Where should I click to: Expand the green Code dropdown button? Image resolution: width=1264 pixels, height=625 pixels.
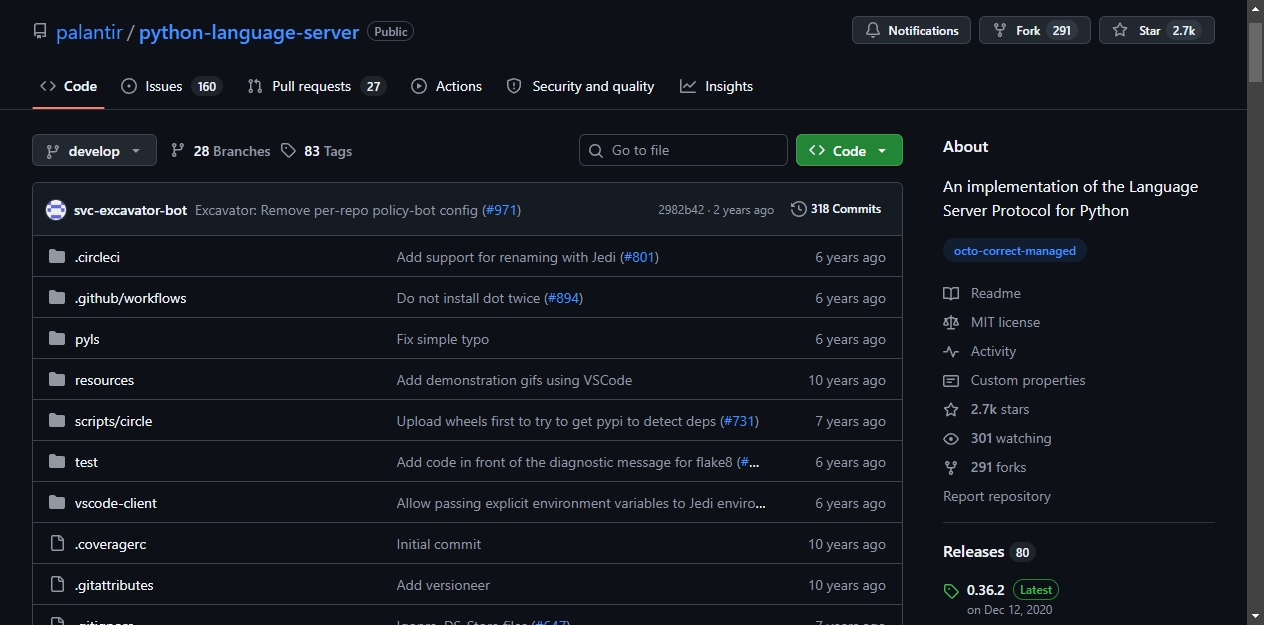849,150
